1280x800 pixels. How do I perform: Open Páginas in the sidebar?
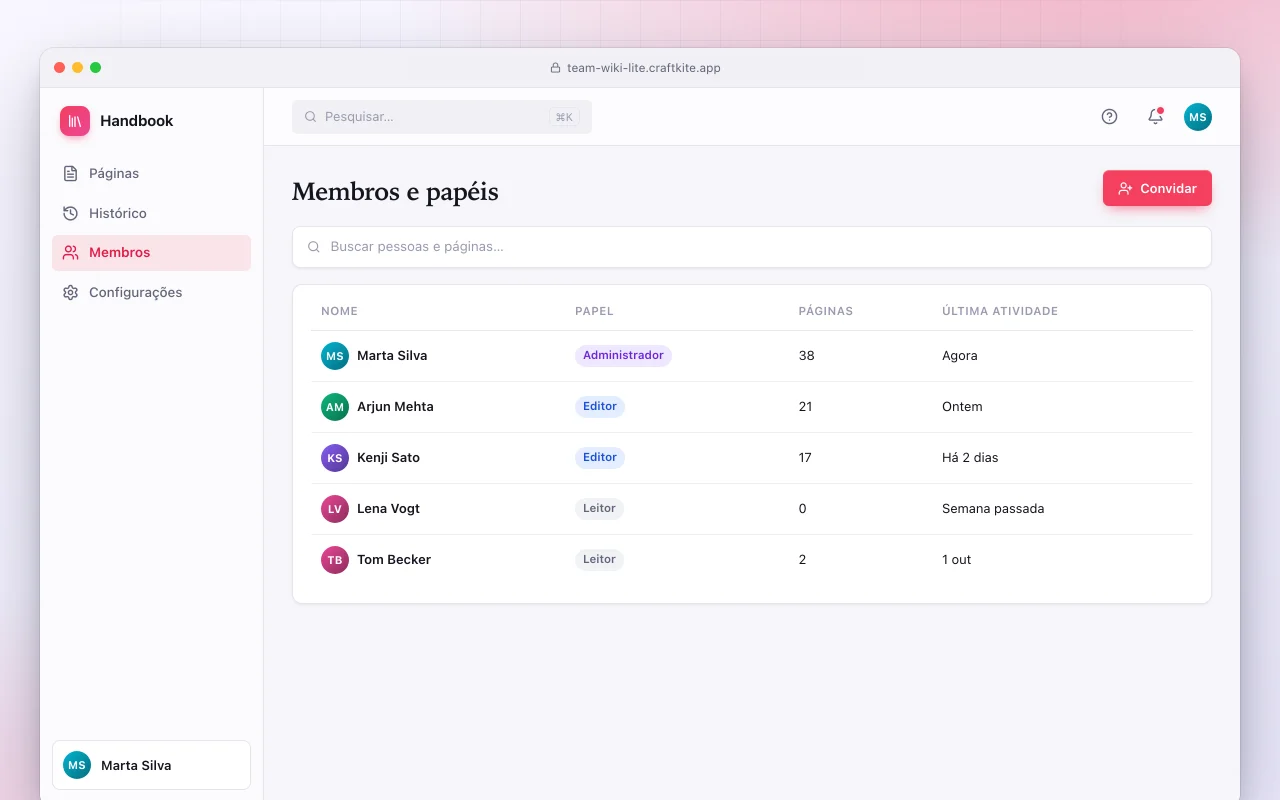[151, 174]
